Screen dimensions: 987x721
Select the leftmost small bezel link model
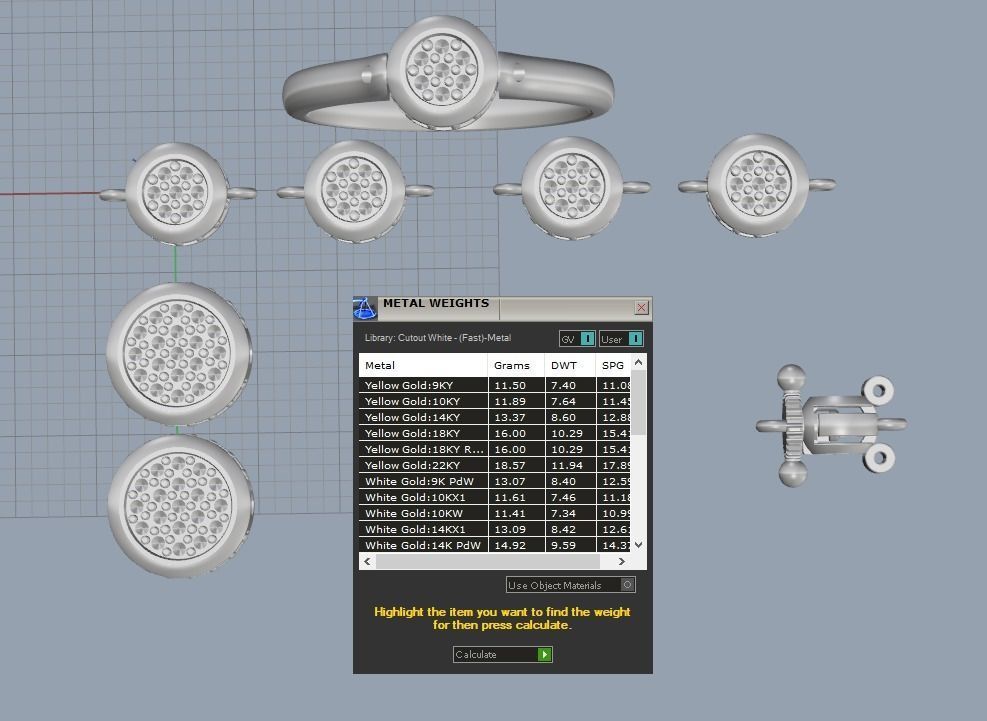pos(177,193)
